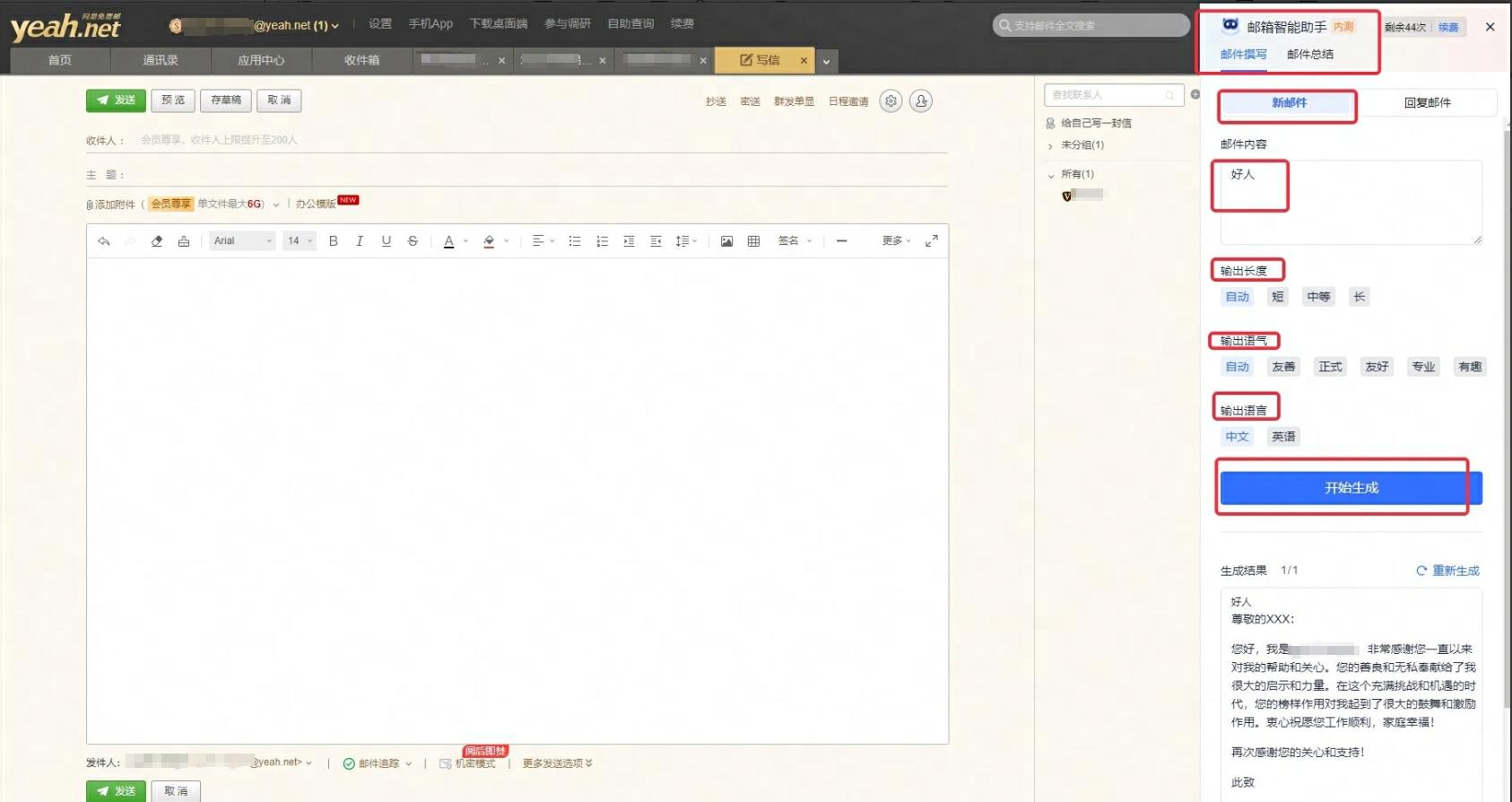
Task: Open the Arial font family dropdown
Action: coord(242,240)
